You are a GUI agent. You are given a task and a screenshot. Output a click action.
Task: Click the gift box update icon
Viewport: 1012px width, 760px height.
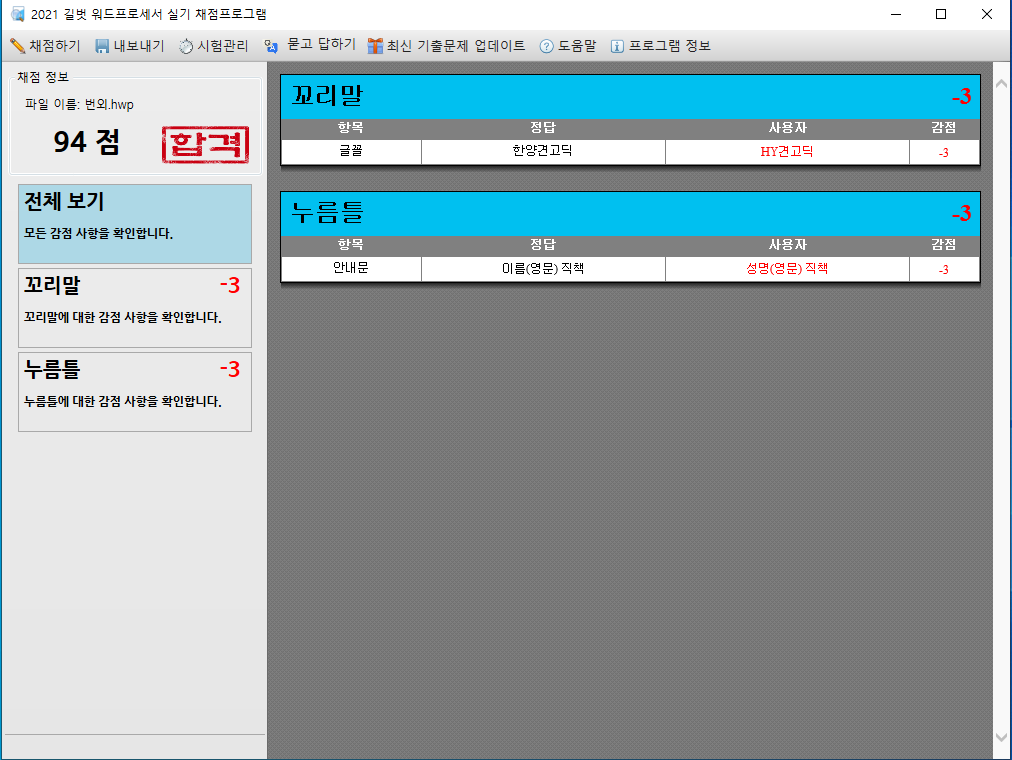(x=375, y=46)
